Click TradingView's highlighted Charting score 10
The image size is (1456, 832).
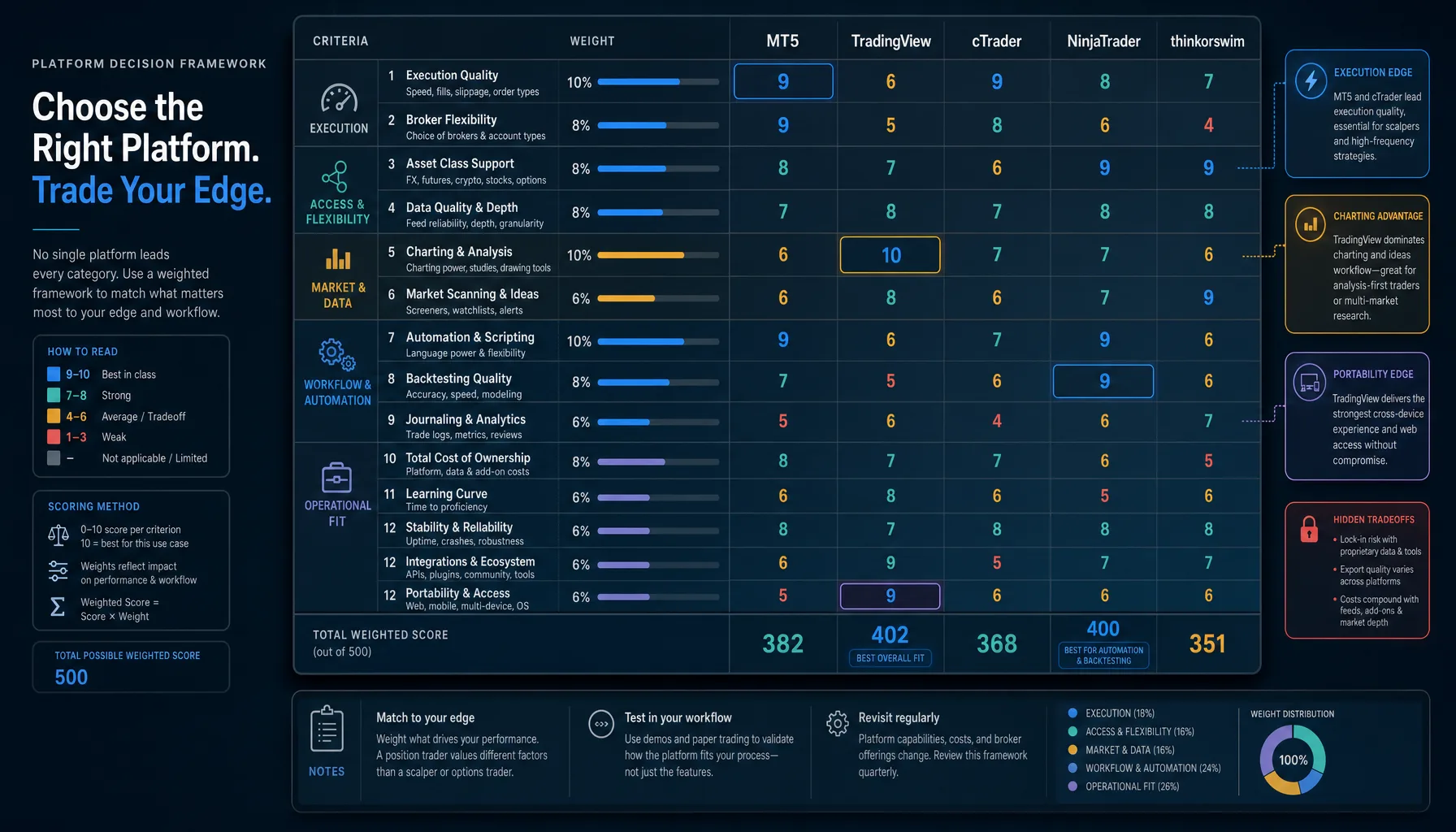[x=890, y=255]
